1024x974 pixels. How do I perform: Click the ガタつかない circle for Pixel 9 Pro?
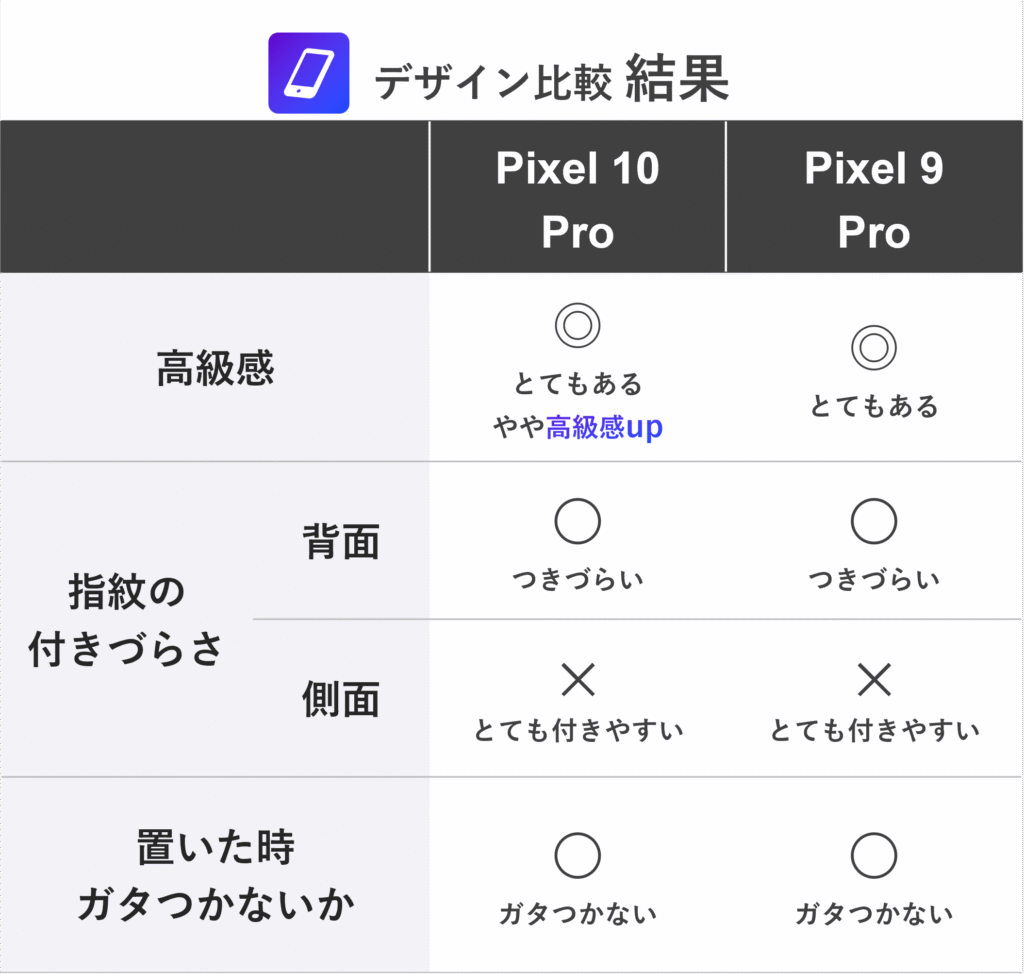pos(874,855)
